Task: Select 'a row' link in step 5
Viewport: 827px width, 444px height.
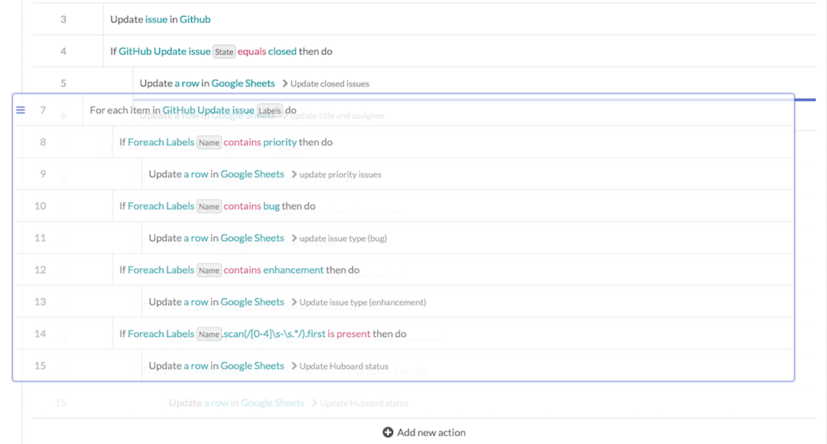Action: point(187,83)
